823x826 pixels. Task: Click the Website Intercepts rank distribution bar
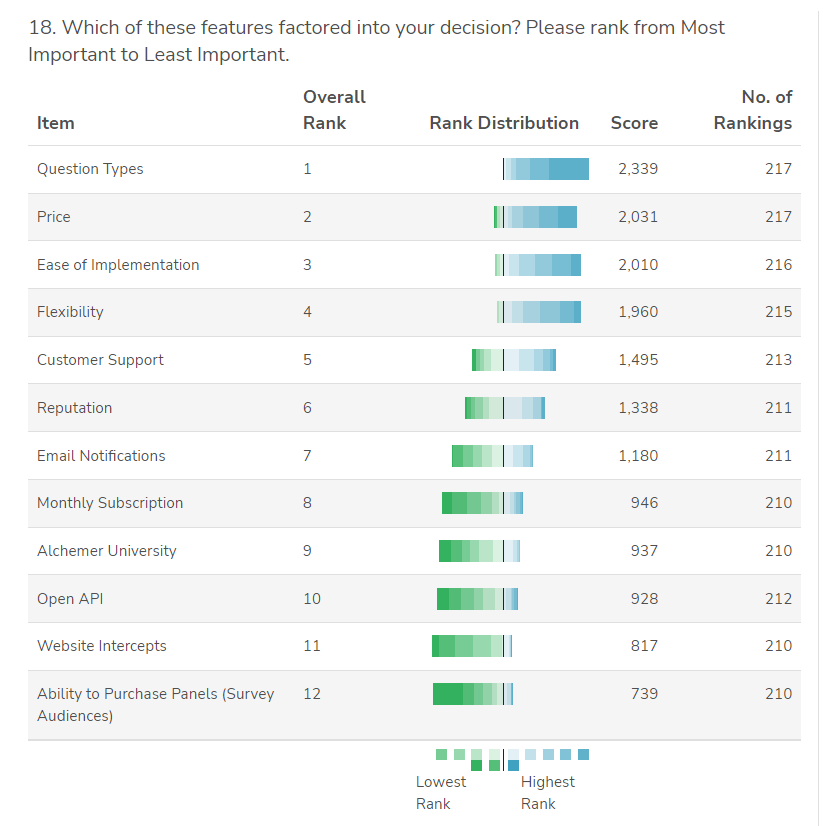(x=471, y=646)
